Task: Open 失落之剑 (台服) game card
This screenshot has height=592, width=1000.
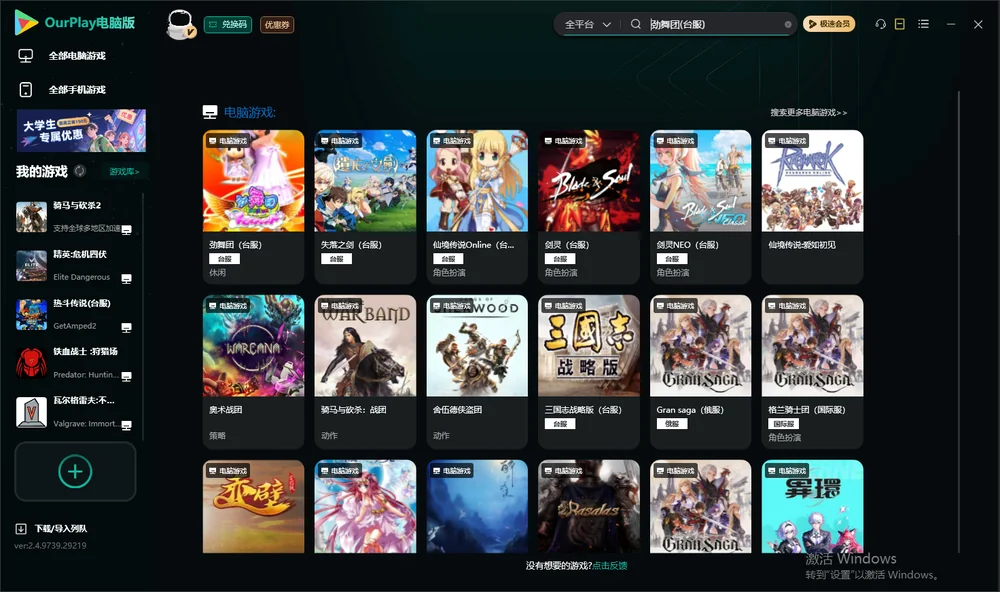Action: 365,207
